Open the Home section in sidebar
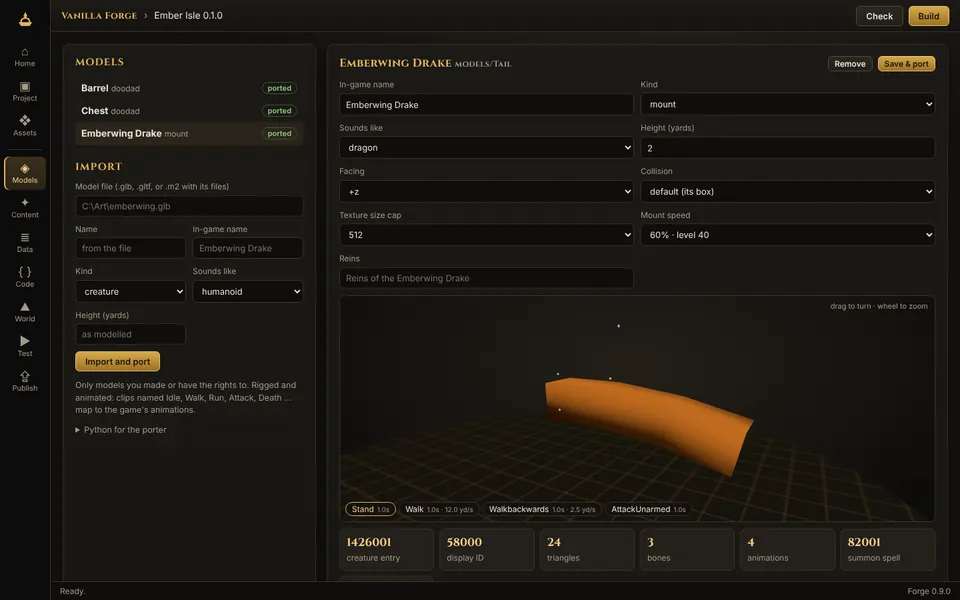Viewport: 960px width, 600px height. (x=24, y=57)
